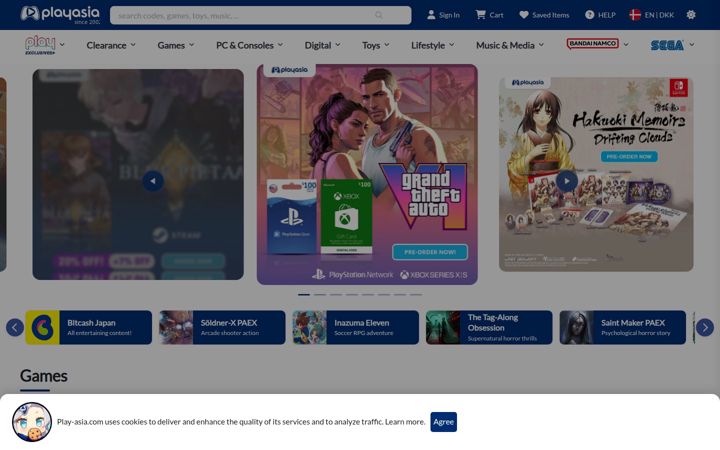The image size is (720, 450).
Task: Select second carousel indicator dash
Action: [320, 294]
